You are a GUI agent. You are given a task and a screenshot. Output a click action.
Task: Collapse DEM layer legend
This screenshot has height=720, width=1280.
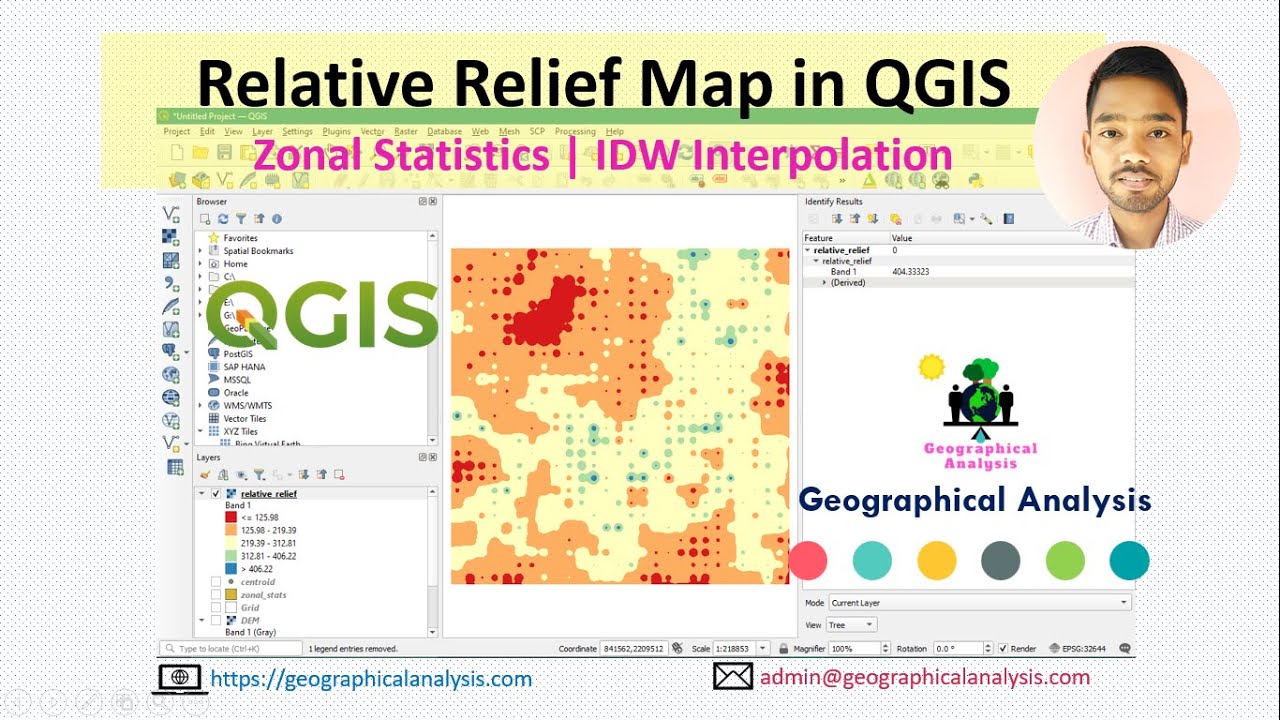(201, 620)
